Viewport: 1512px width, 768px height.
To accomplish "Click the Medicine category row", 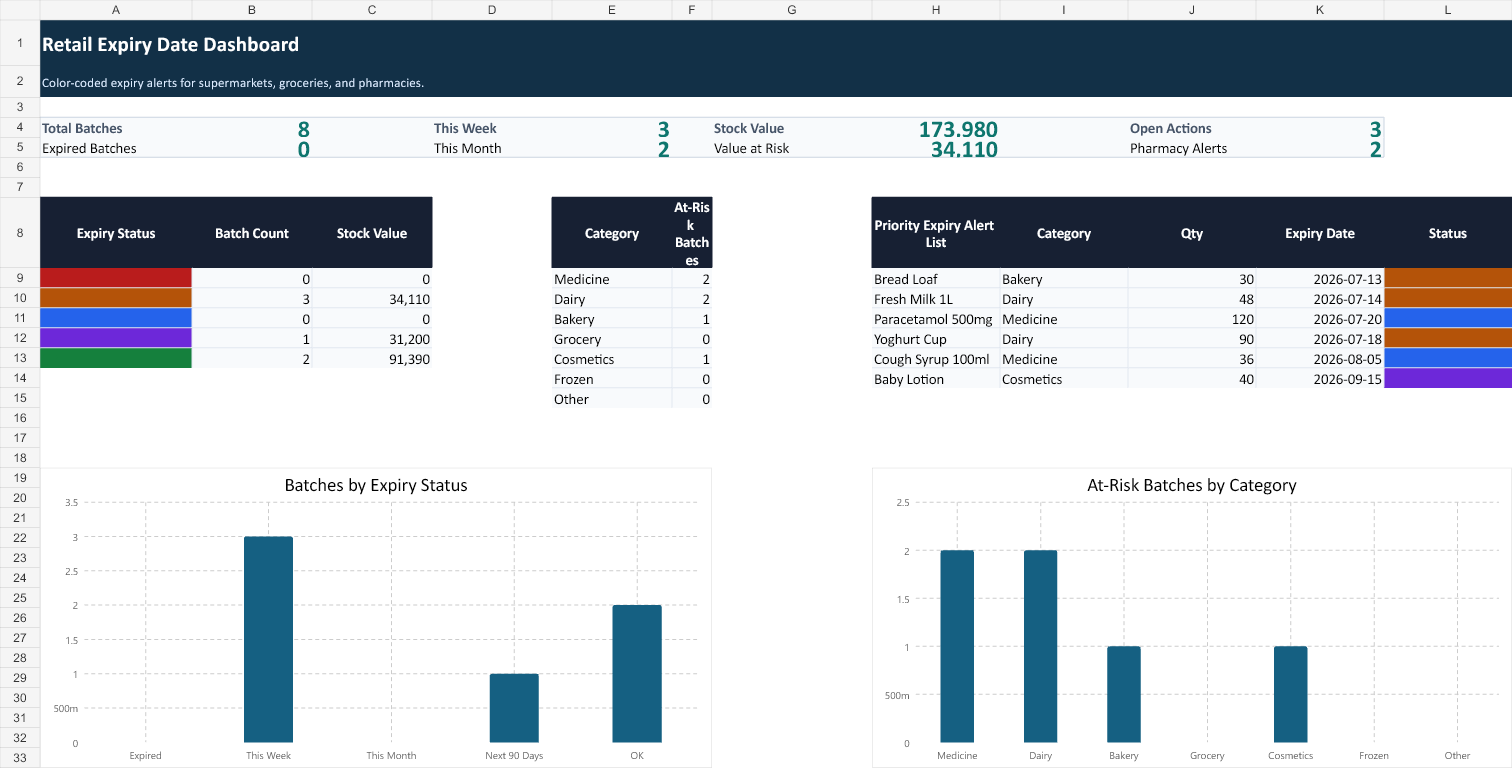I will [632, 279].
